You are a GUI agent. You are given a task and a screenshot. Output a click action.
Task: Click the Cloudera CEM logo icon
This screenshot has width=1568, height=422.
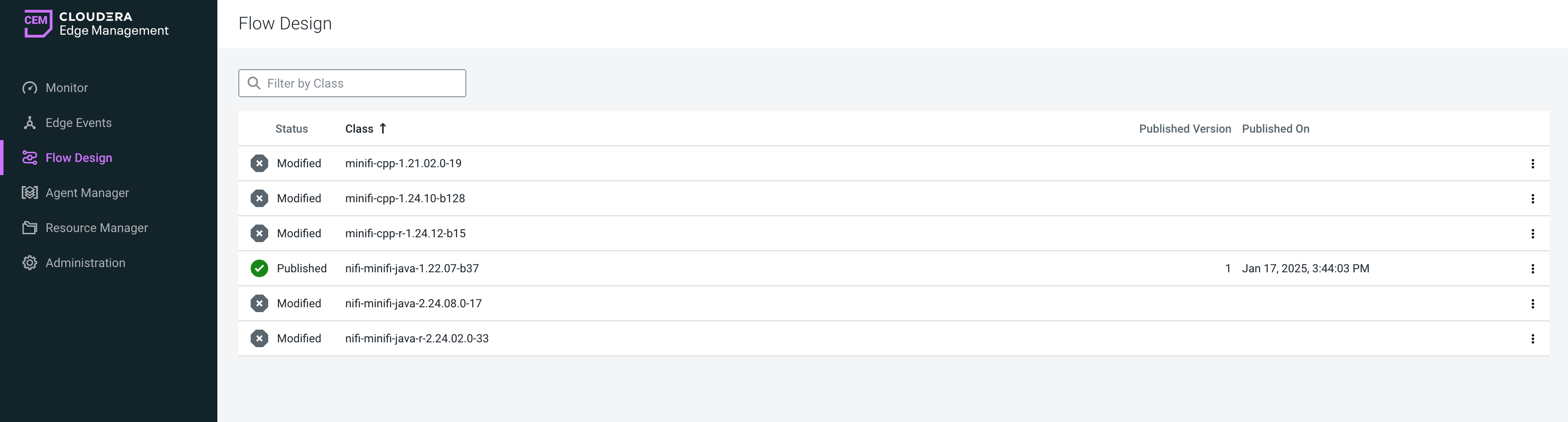click(x=38, y=23)
